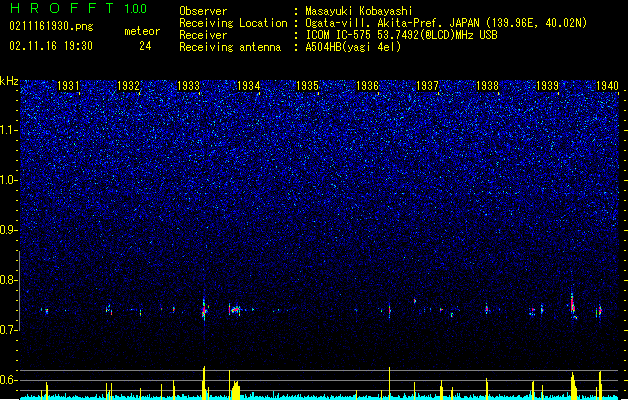Click the HROFFT program title text

click(x=62, y=8)
